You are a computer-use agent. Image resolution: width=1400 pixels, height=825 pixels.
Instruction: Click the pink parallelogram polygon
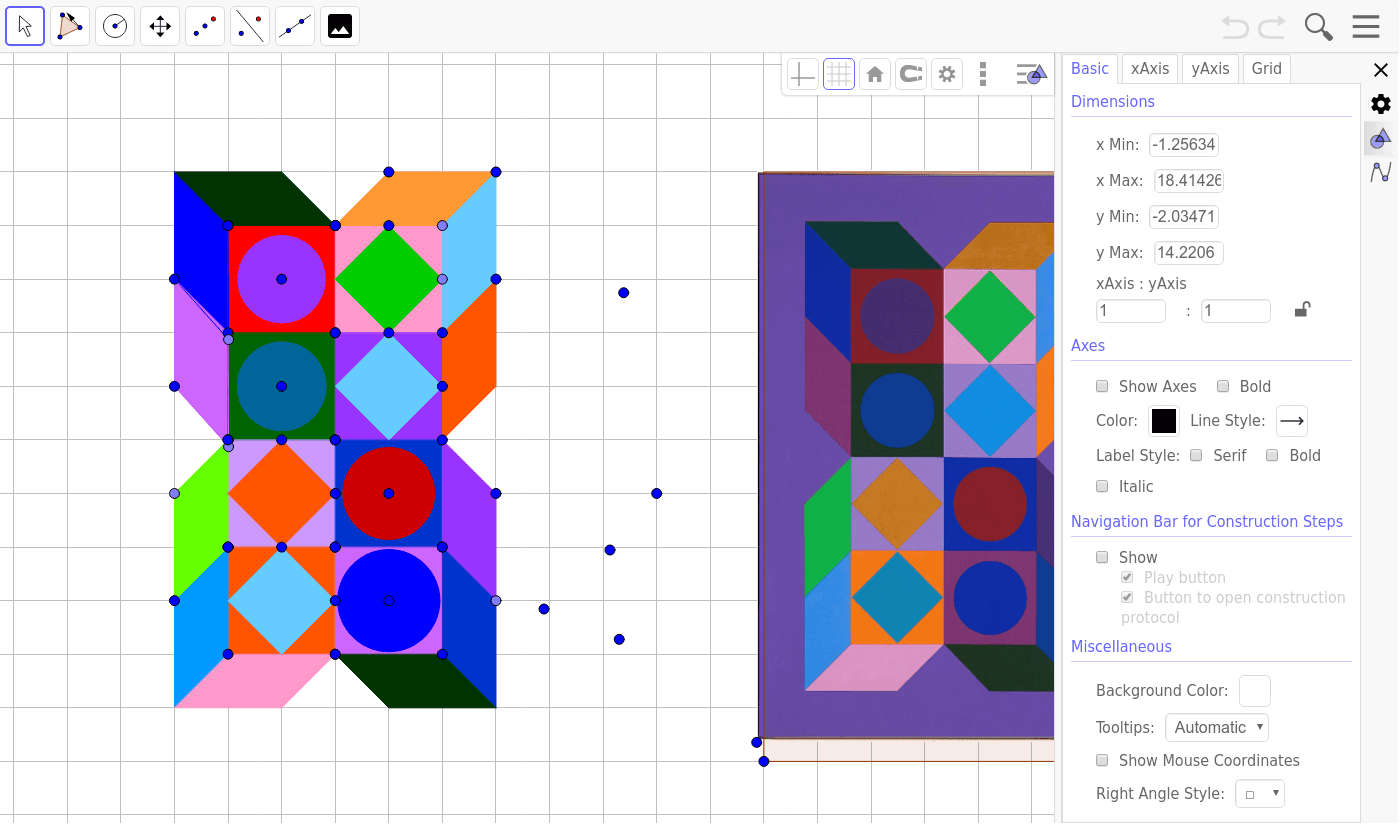click(x=255, y=681)
